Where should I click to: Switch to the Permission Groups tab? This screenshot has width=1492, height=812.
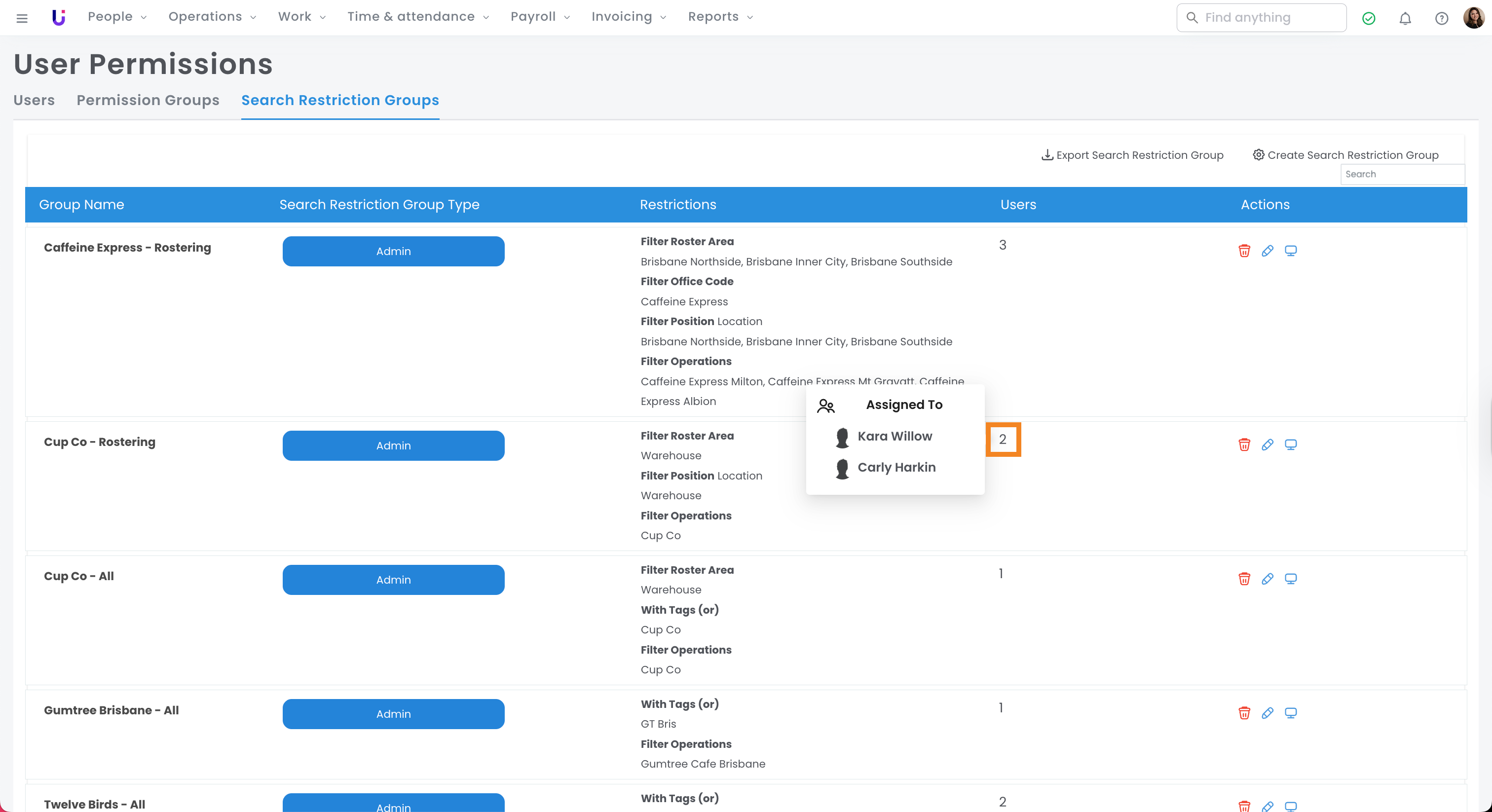coord(148,100)
